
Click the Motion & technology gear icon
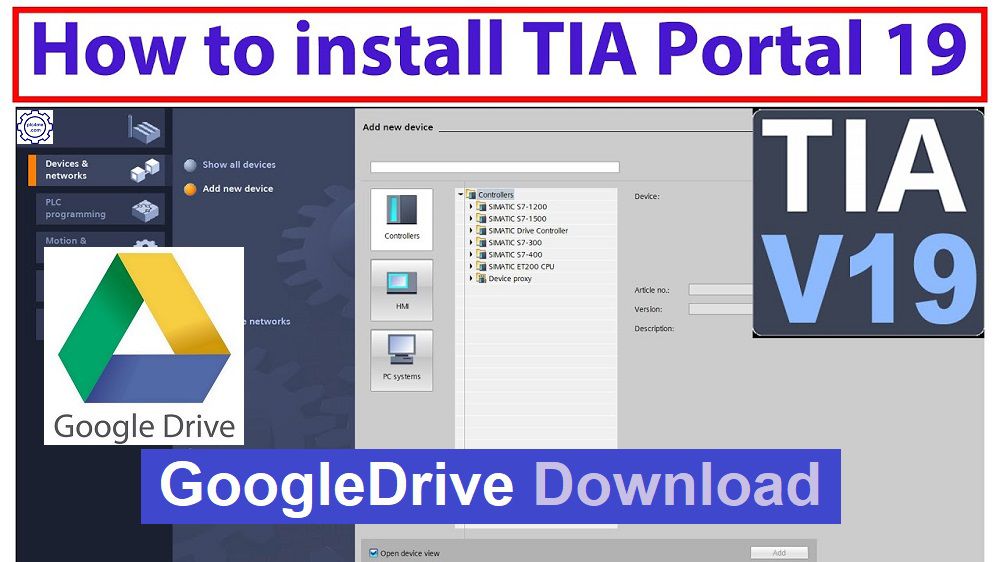(x=146, y=243)
